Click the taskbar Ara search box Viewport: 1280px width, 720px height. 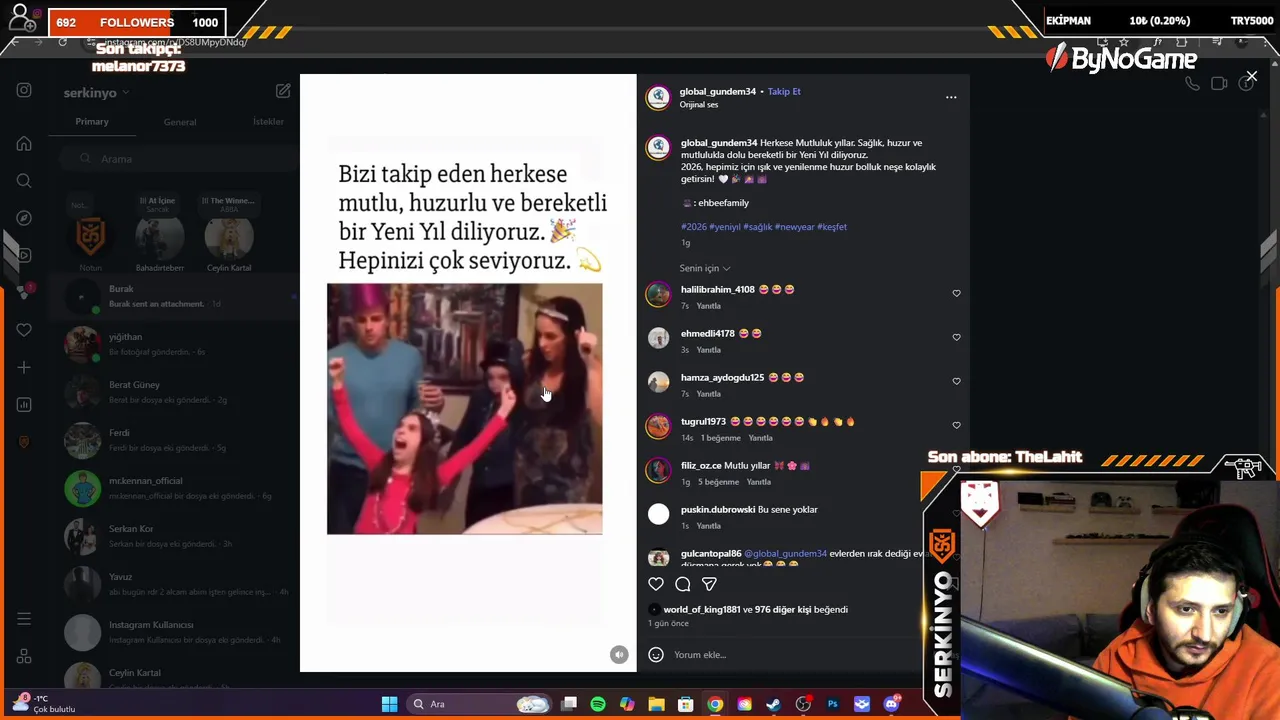480,704
